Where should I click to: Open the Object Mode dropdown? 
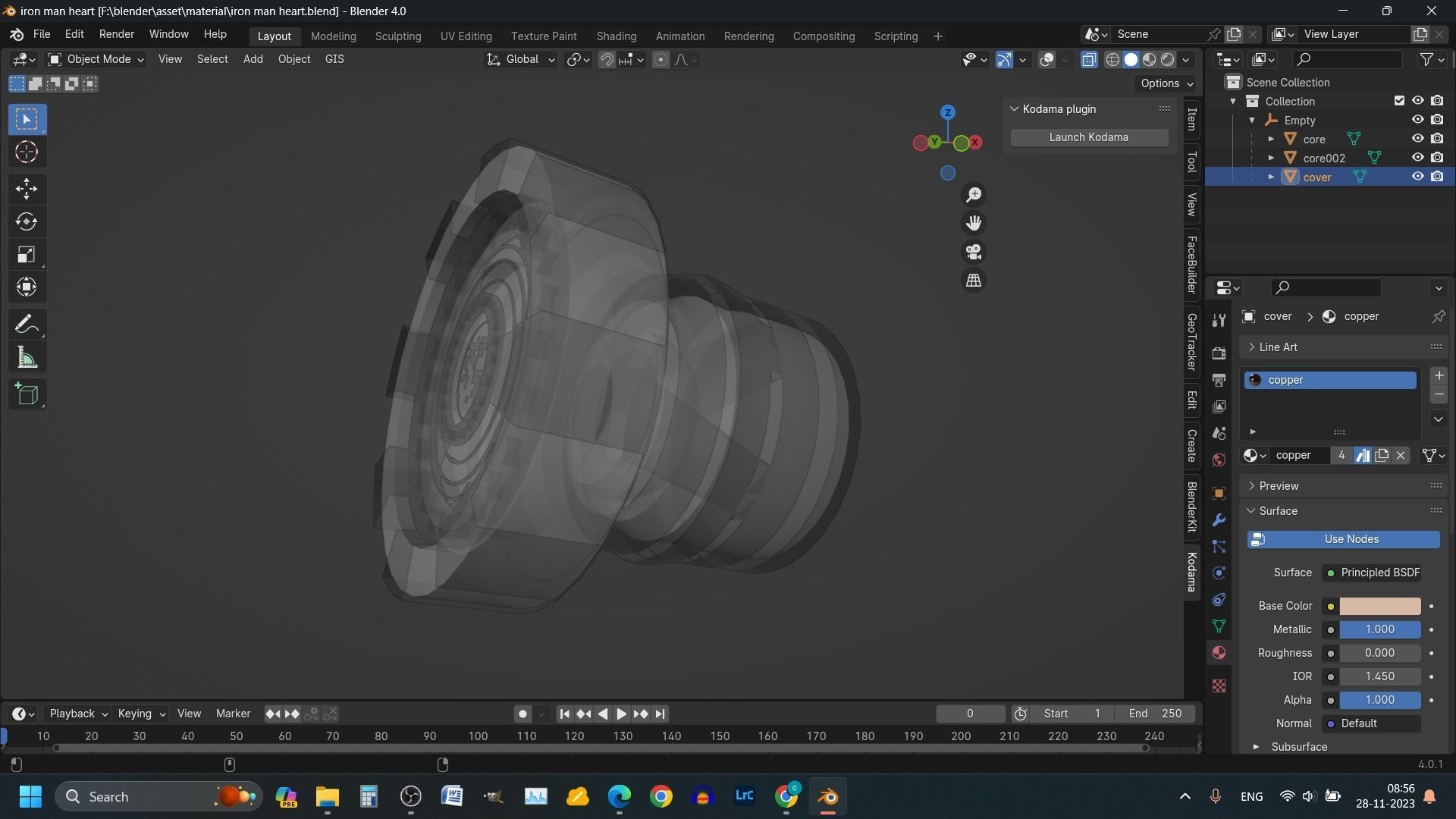[x=96, y=59]
